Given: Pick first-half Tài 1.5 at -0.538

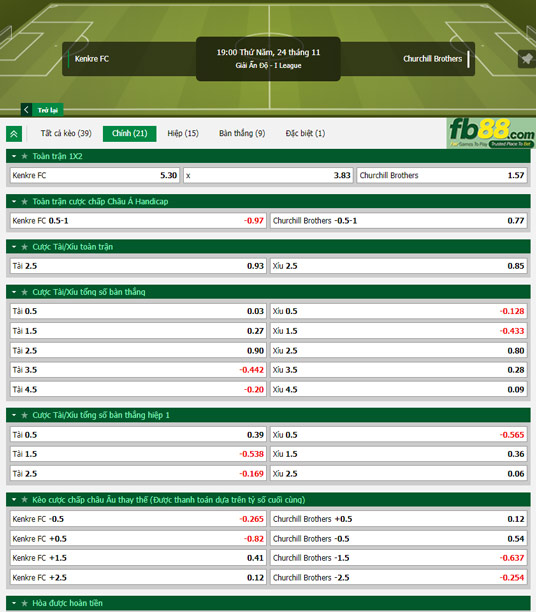Looking at the screenshot, I should [138, 454].
